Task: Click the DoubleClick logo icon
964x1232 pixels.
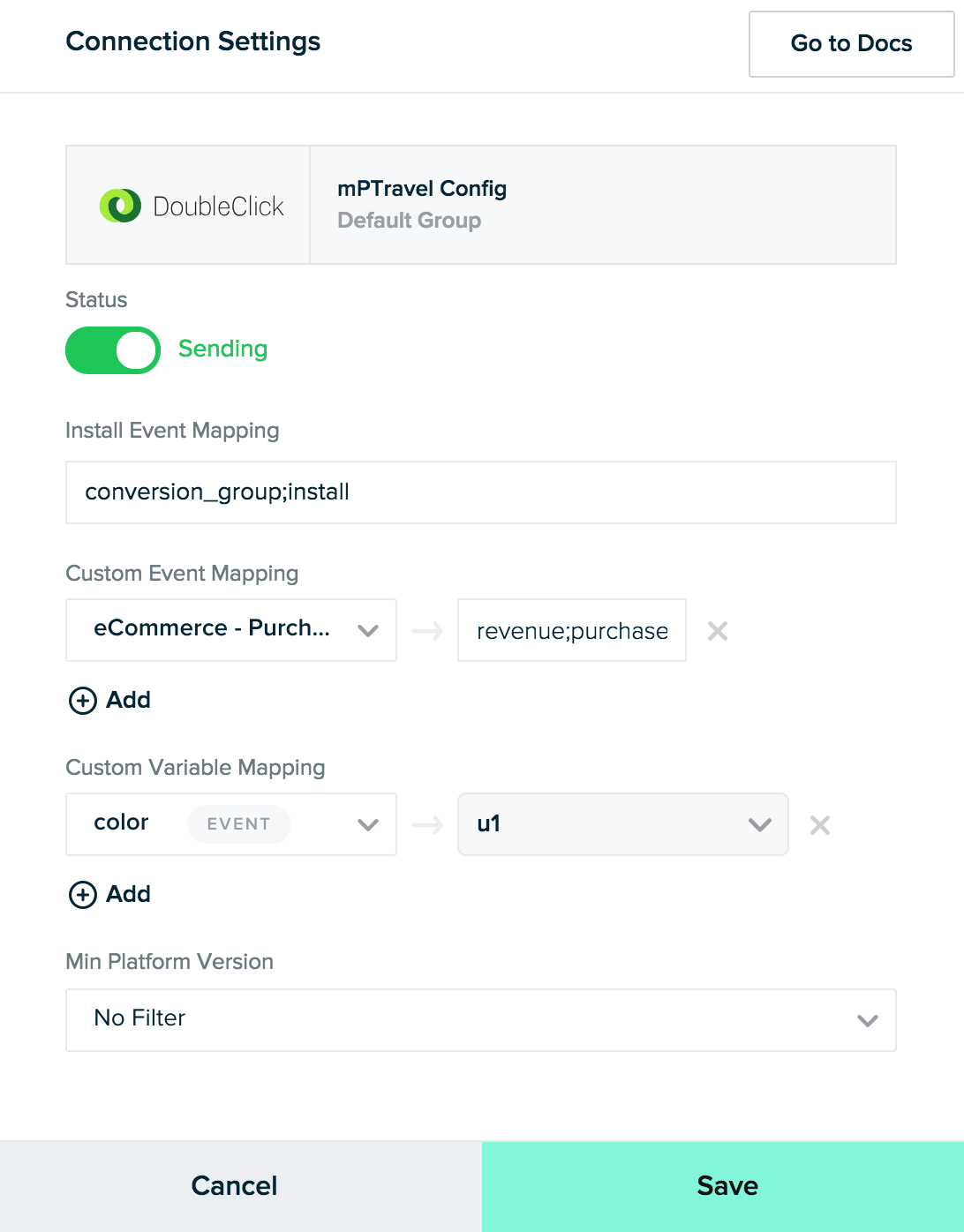Action: click(x=120, y=206)
